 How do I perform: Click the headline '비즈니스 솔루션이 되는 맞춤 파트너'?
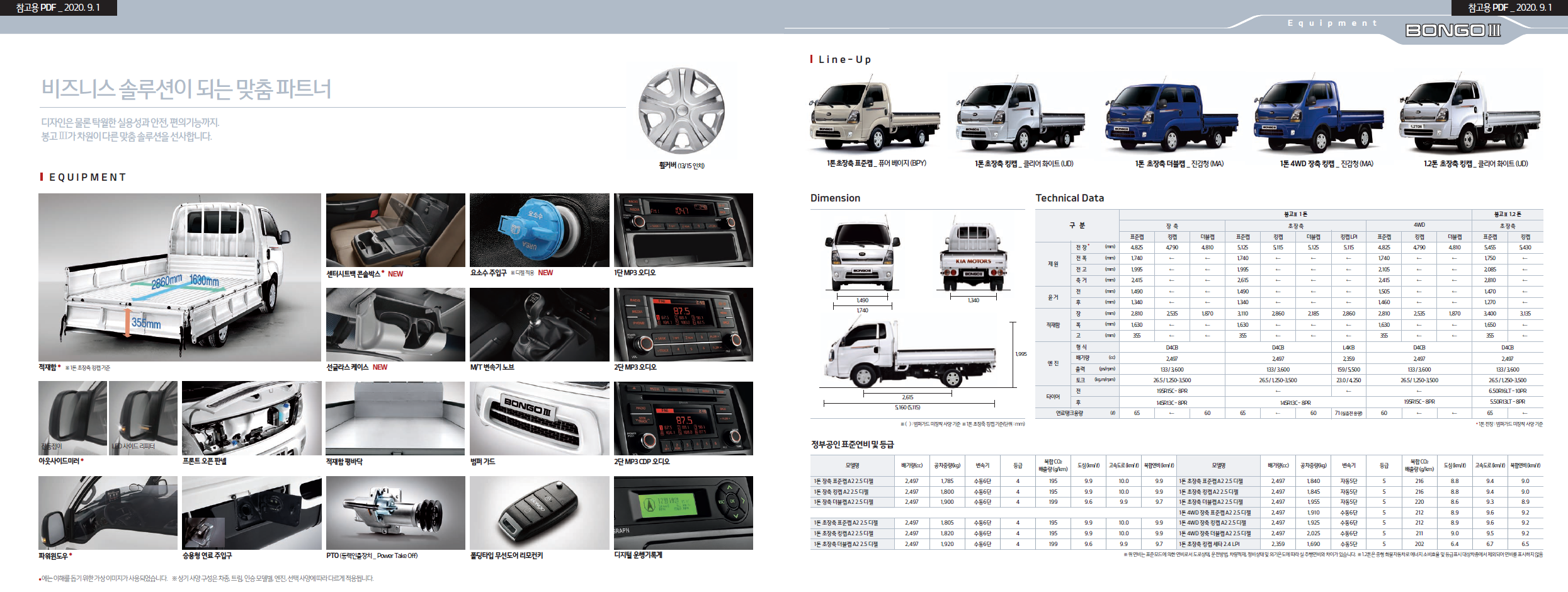(x=186, y=89)
